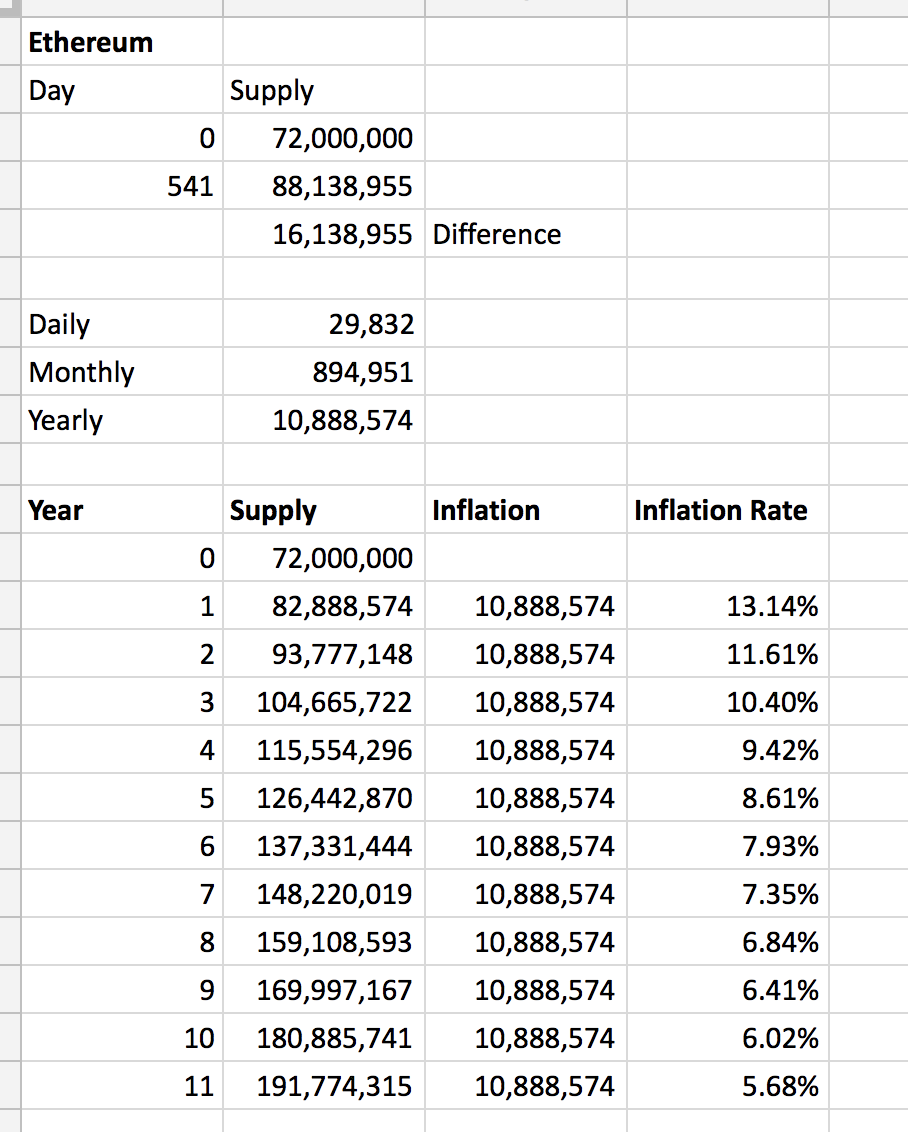Select supply cell 191,774,315
Image resolution: width=908 pixels, height=1132 pixels.
point(324,1085)
